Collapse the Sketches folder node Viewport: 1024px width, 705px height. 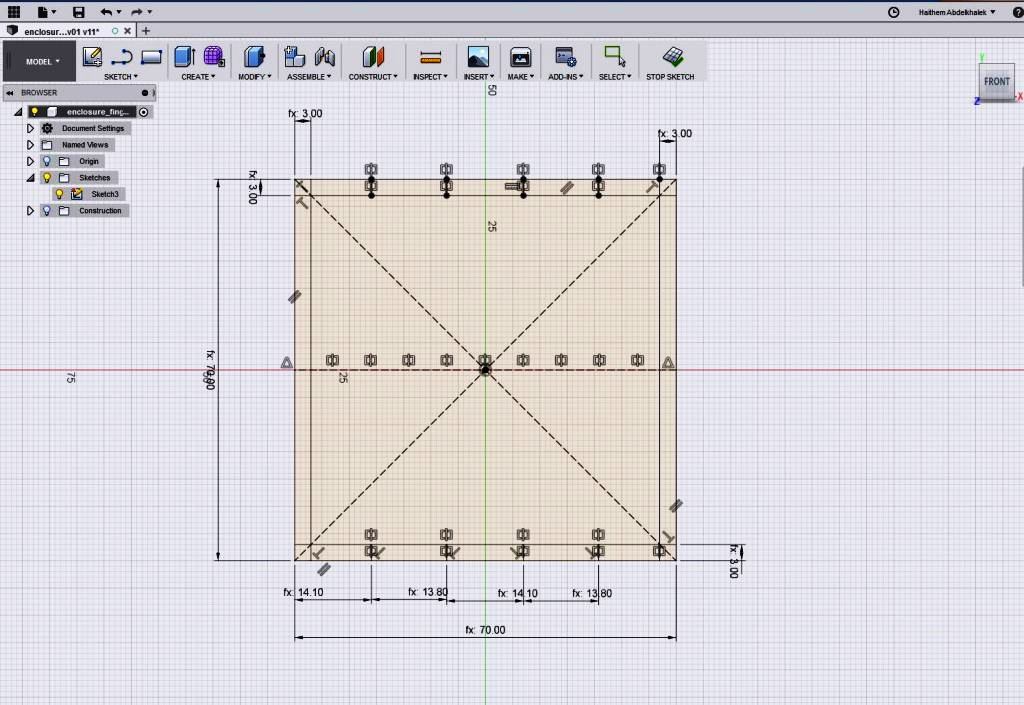coord(30,178)
